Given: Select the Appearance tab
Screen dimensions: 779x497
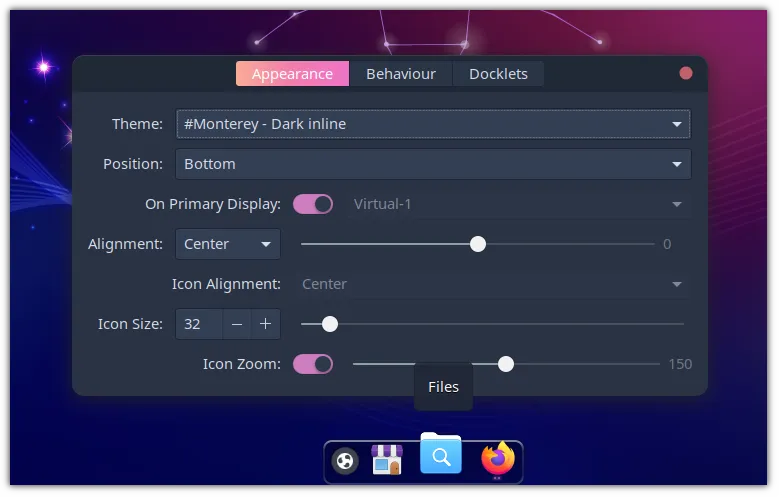Looking at the screenshot, I should pyautogui.click(x=292, y=74).
